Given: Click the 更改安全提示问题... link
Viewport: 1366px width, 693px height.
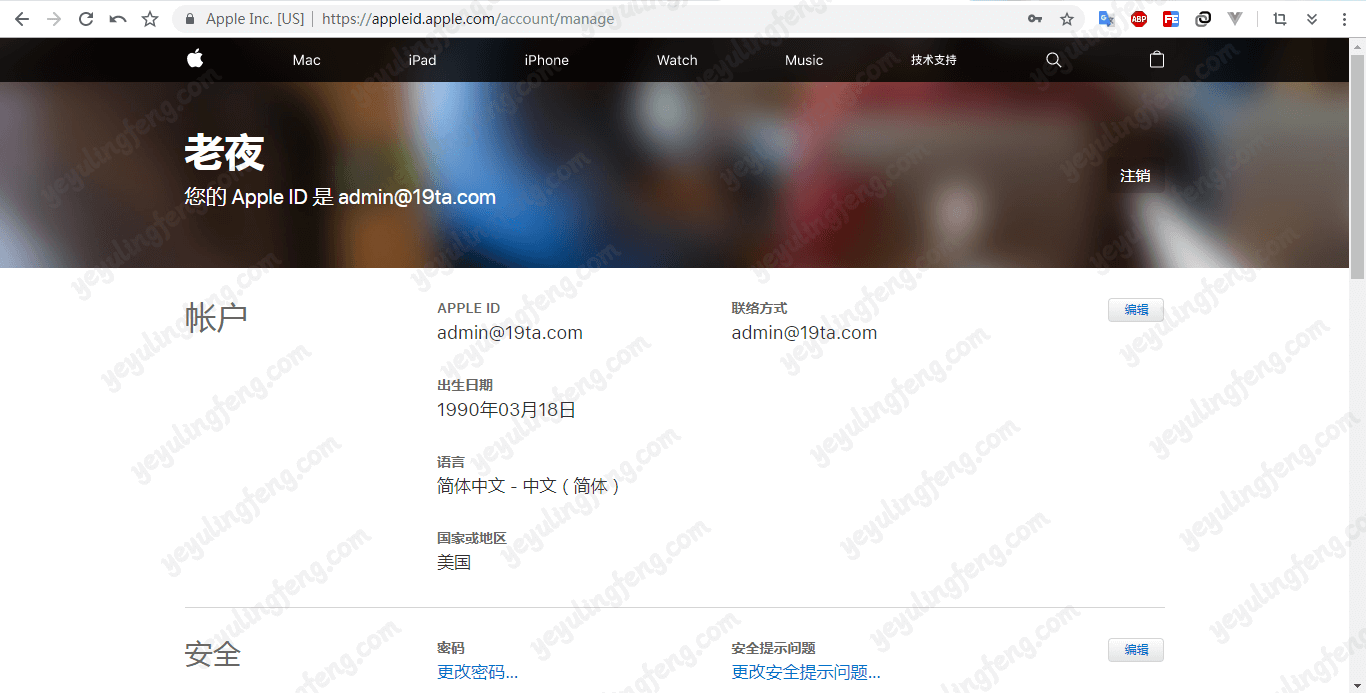Looking at the screenshot, I should 805,672.
